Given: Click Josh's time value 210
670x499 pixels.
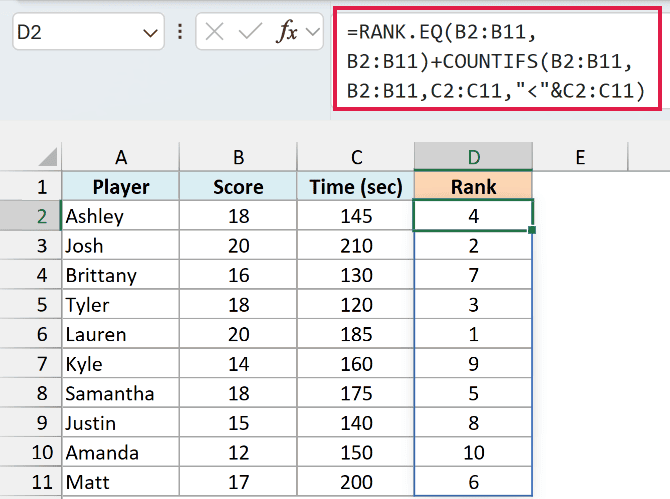Looking at the screenshot, I should 356,245.
